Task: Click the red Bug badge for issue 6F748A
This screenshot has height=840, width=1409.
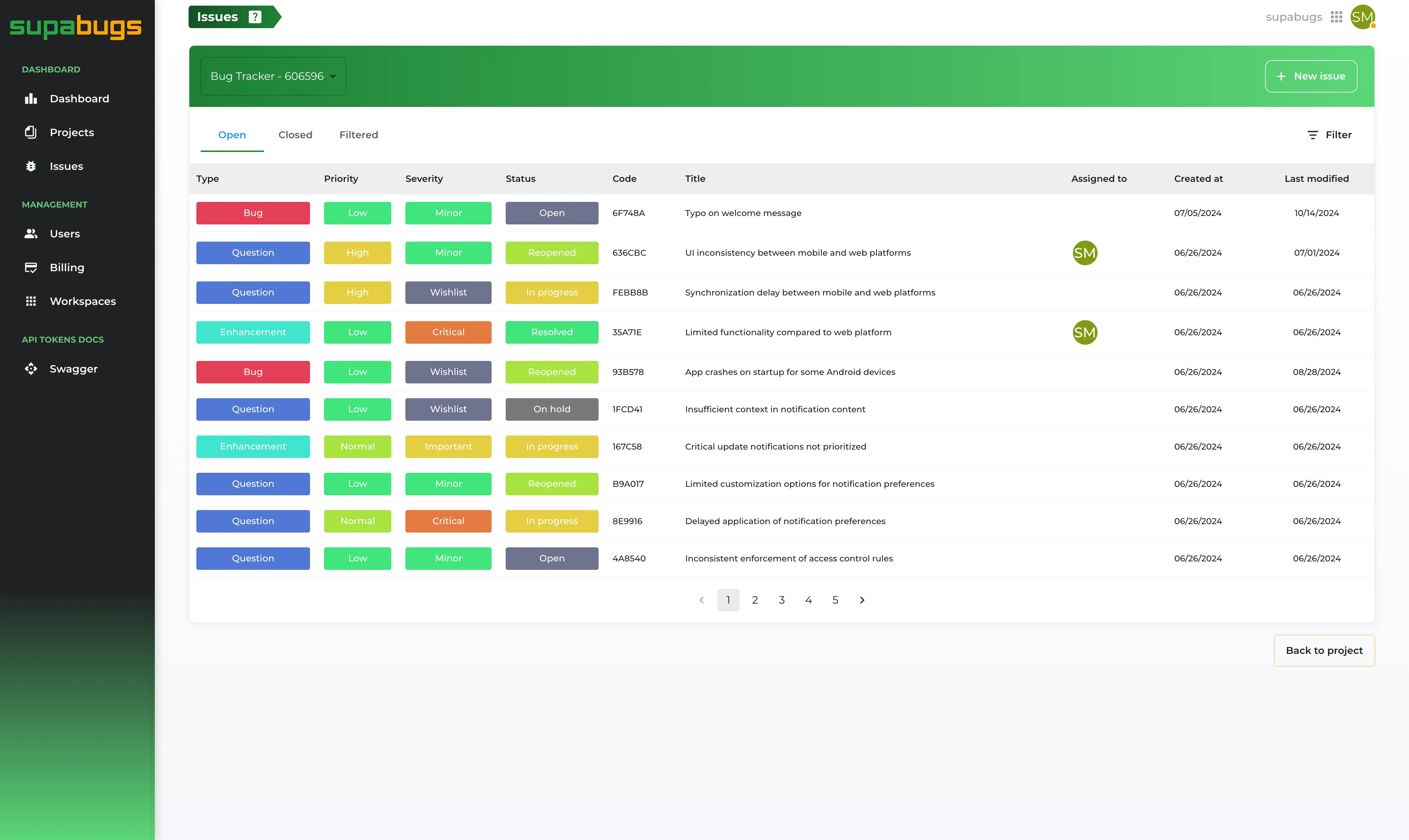Action: [252, 213]
